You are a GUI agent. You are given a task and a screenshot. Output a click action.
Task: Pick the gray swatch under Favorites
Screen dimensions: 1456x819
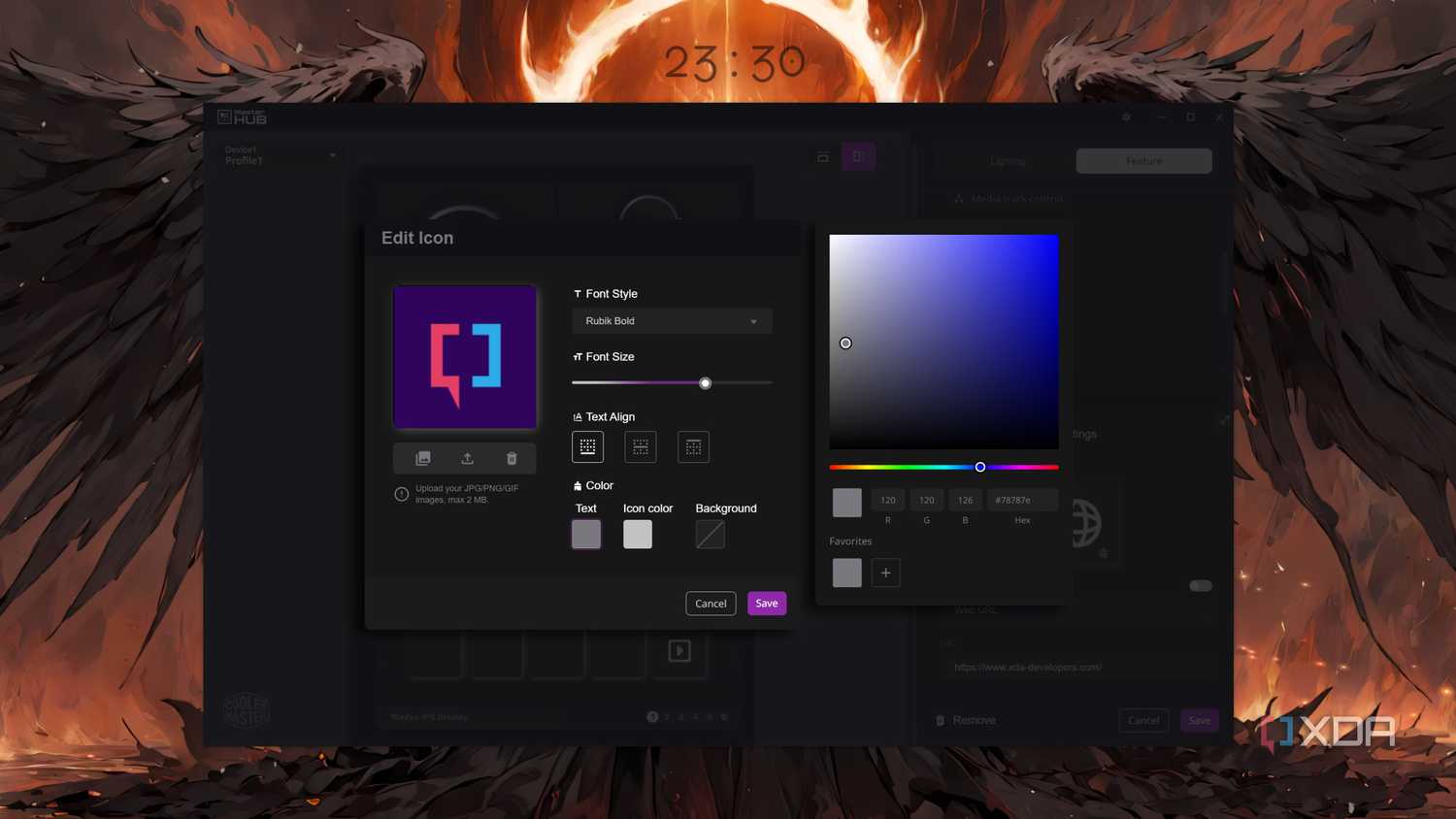(x=847, y=573)
